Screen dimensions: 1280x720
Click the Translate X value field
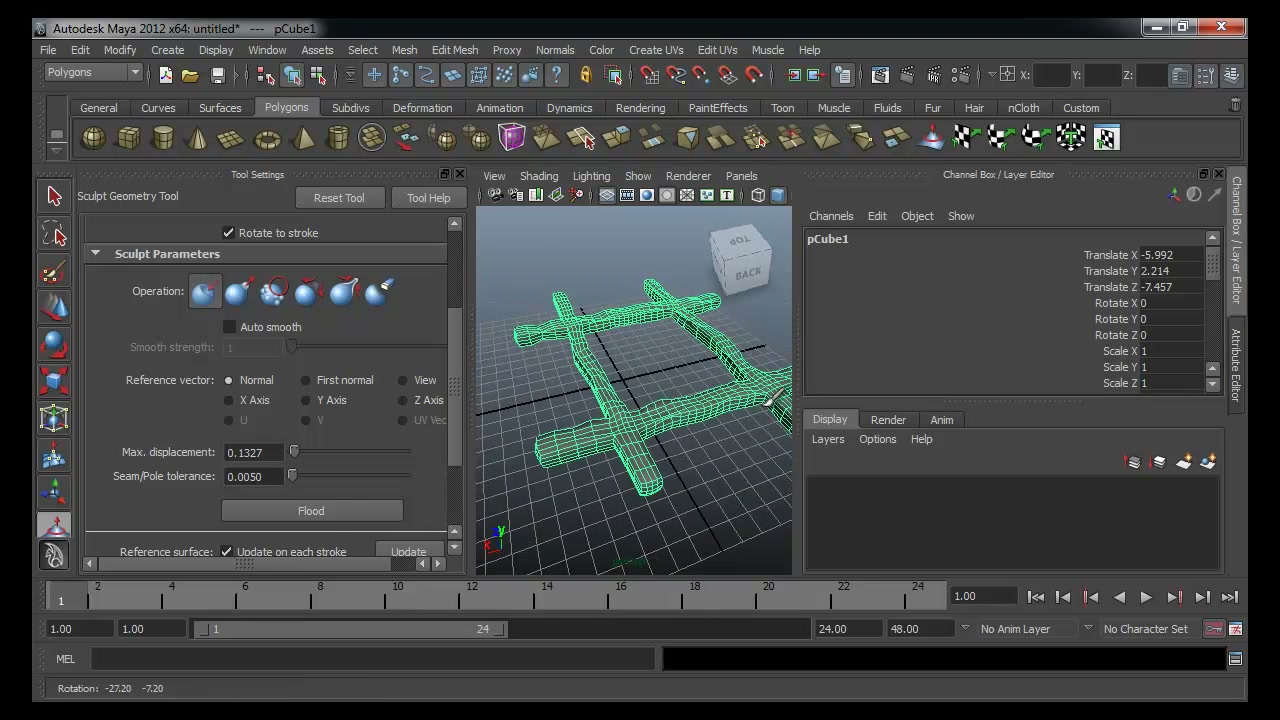pos(1171,255)
